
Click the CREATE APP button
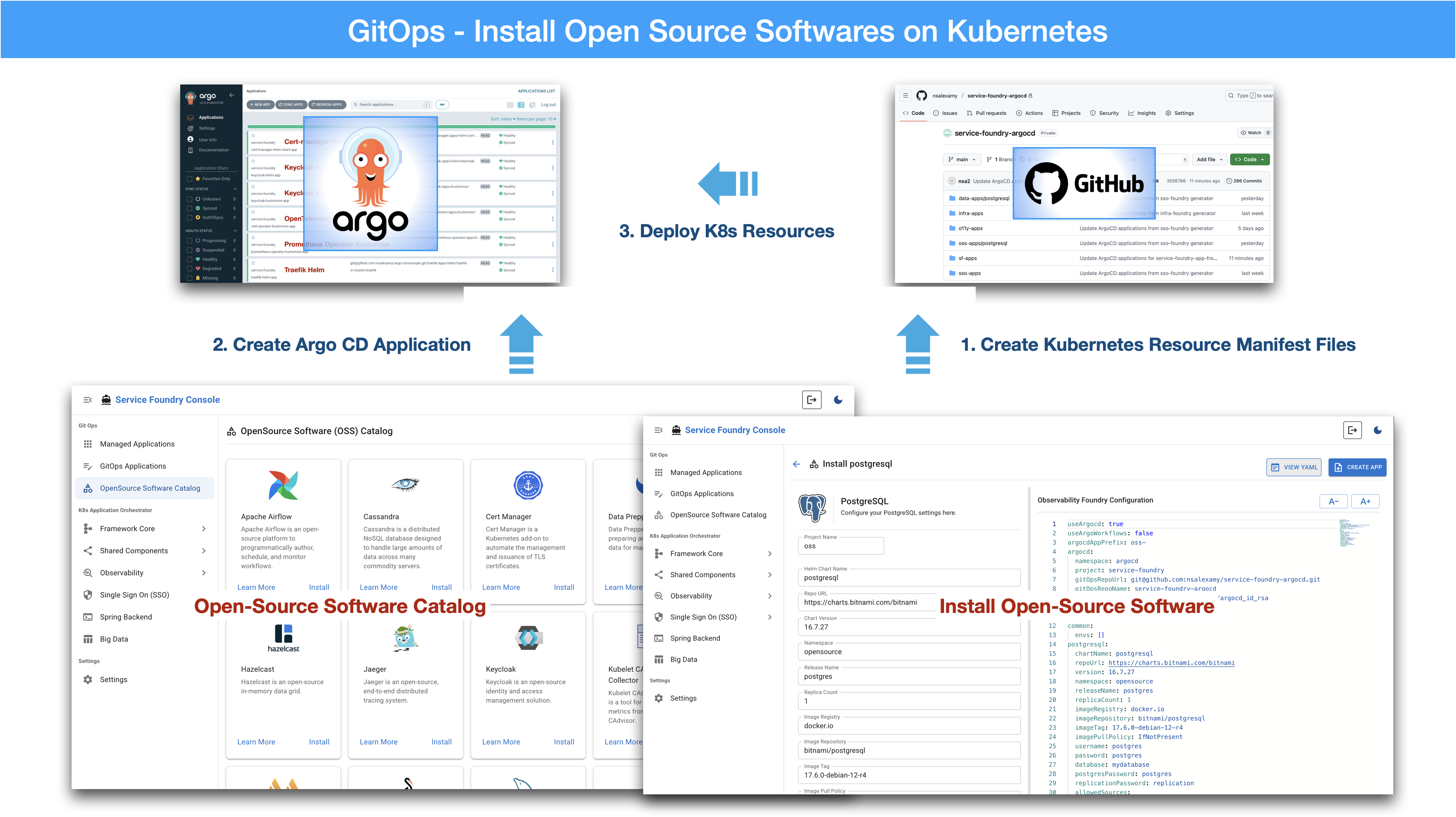click(x=1358, y=468)
